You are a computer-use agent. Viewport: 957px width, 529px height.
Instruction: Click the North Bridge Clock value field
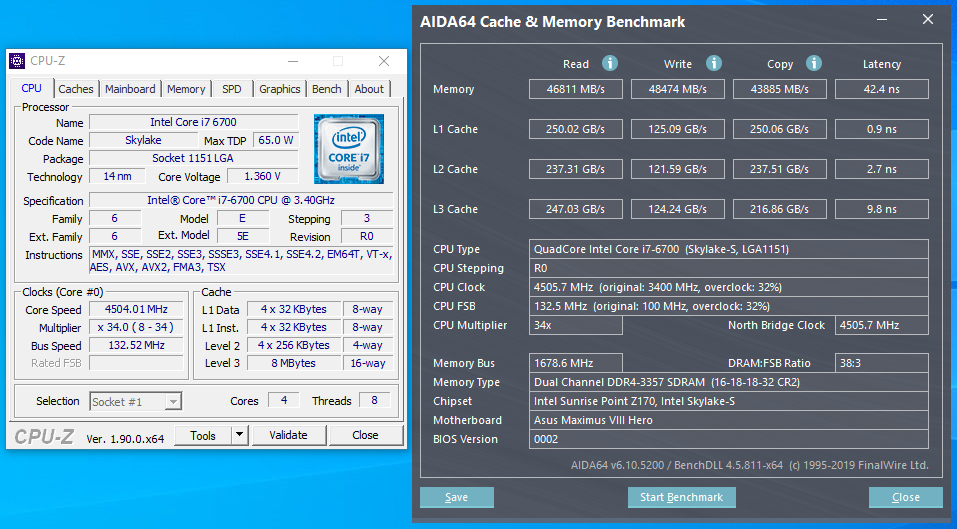tap(882, 325)
